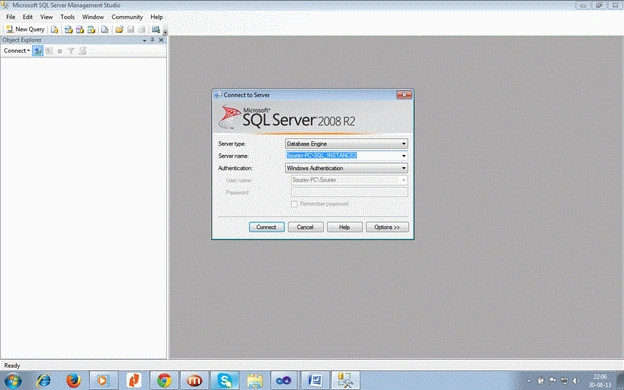The image size is (624, 390).
Task: Open the Community menu
Action: (x=127, y=17)
